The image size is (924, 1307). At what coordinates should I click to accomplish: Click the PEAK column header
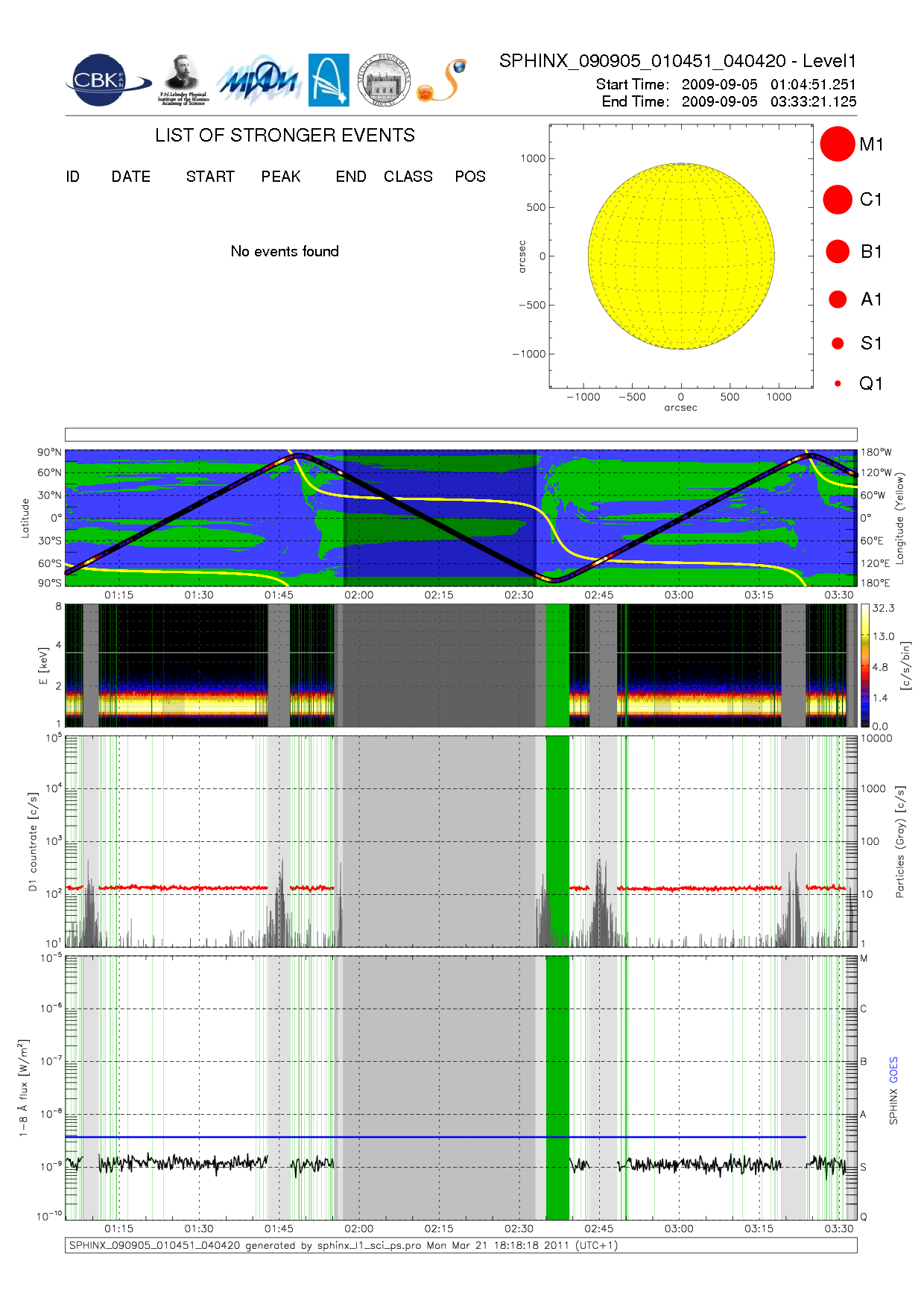click(x=281, y=177)
